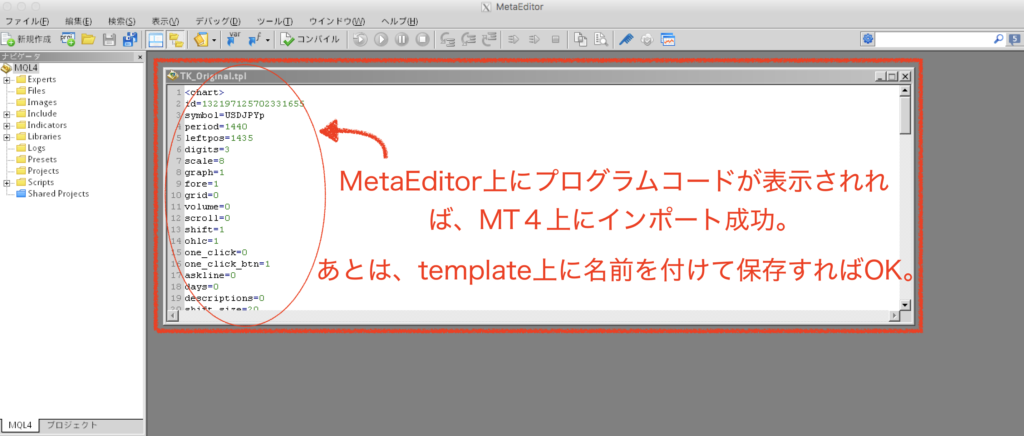Select the Shared Projects folder

(x=52, y=194)
